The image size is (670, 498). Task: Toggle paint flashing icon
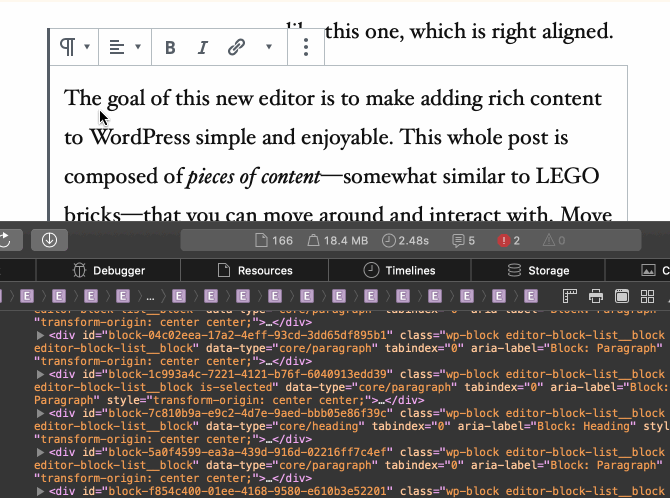click(x=622, y=296)
